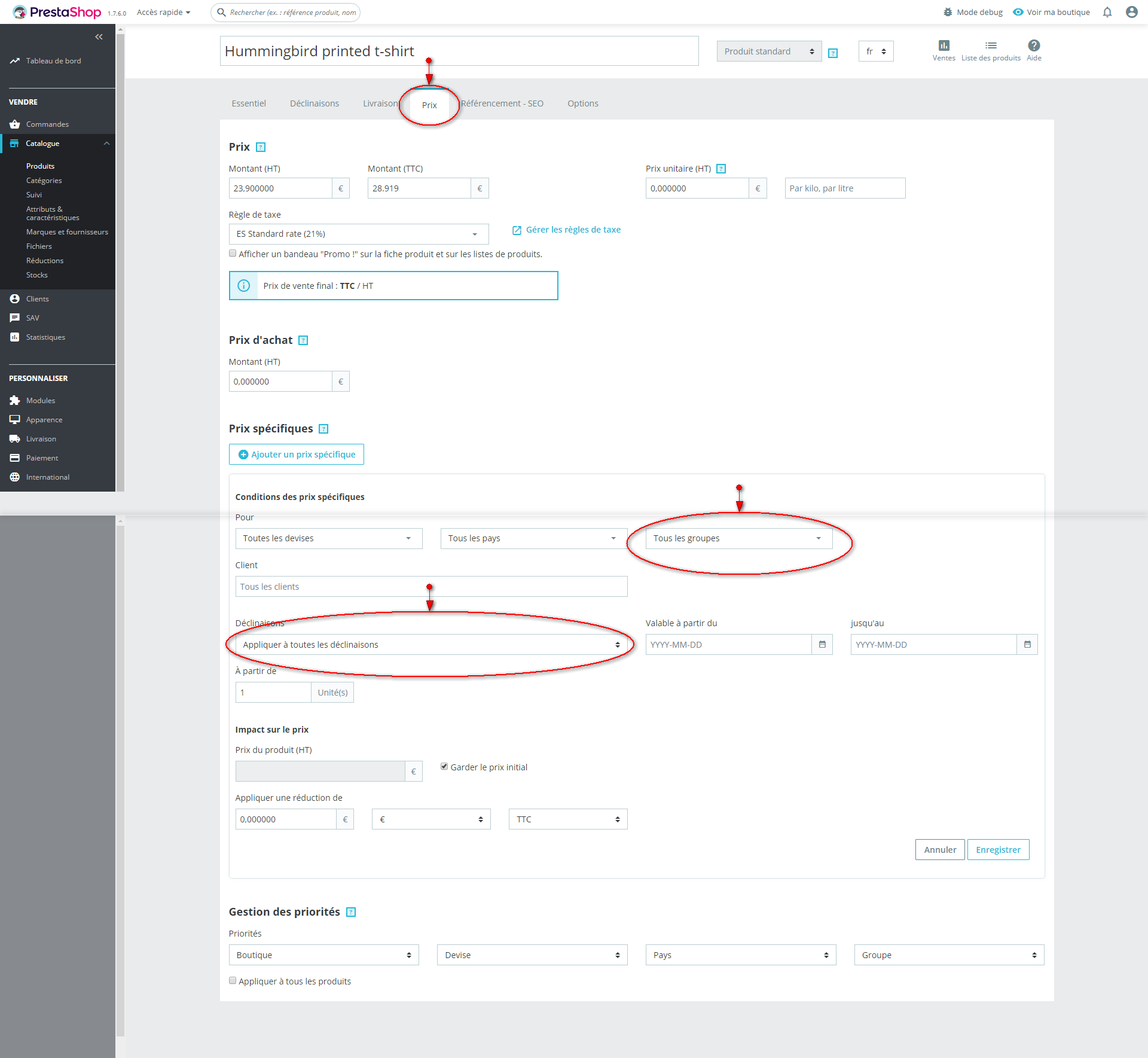The width and height of the screenshot is (1148, 1058).
Task: Check Appliquer à tous les produits
Action: [233, 981]
